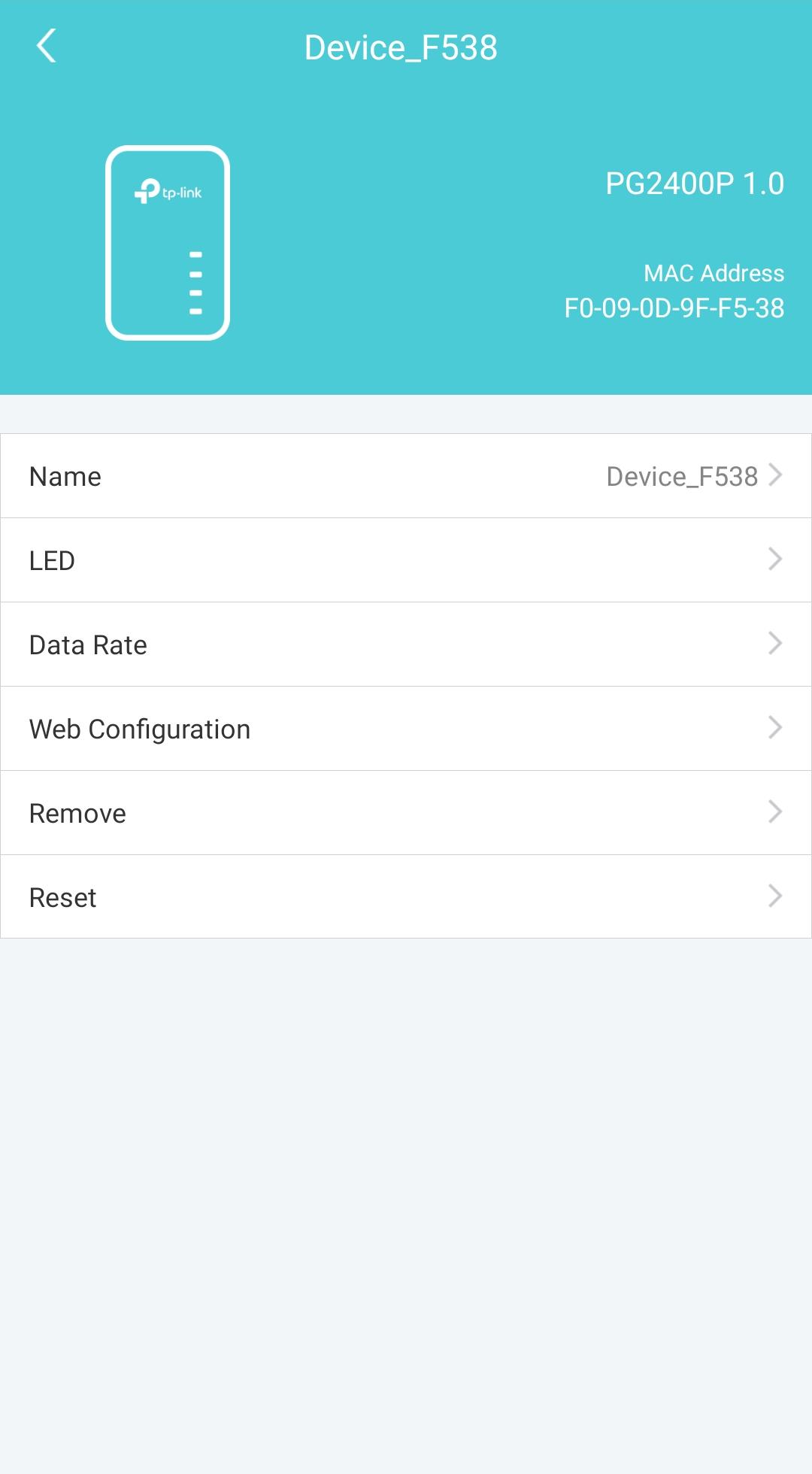Screen dimensions: 812x1474
Task: Open the Name row chevron
Action: pyautogui.click(x=776, y=475)
